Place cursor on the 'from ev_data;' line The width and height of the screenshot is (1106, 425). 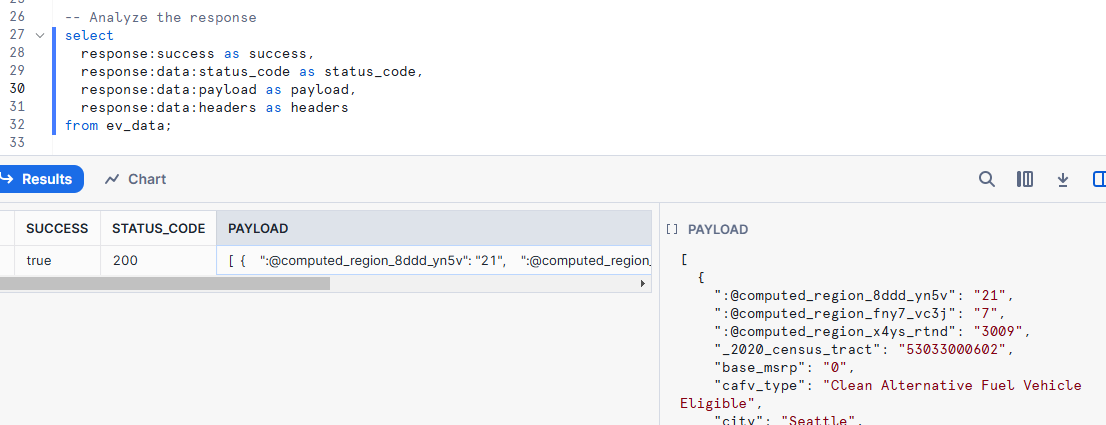118,125
